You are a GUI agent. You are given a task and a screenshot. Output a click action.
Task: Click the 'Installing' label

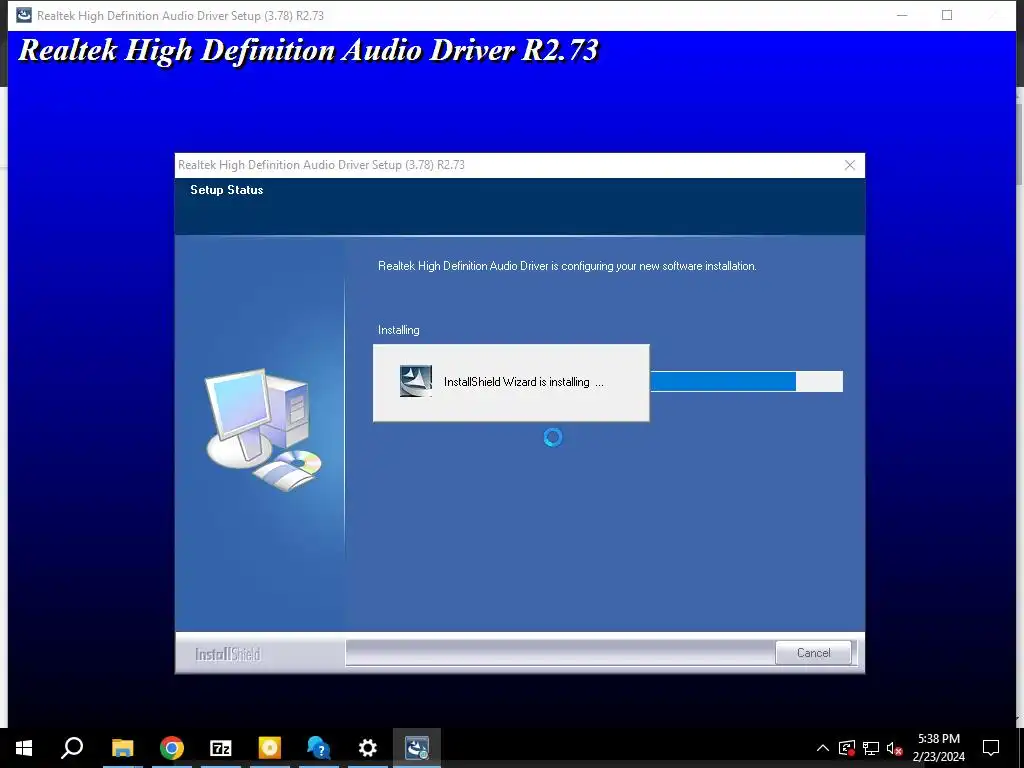(398, 330)
